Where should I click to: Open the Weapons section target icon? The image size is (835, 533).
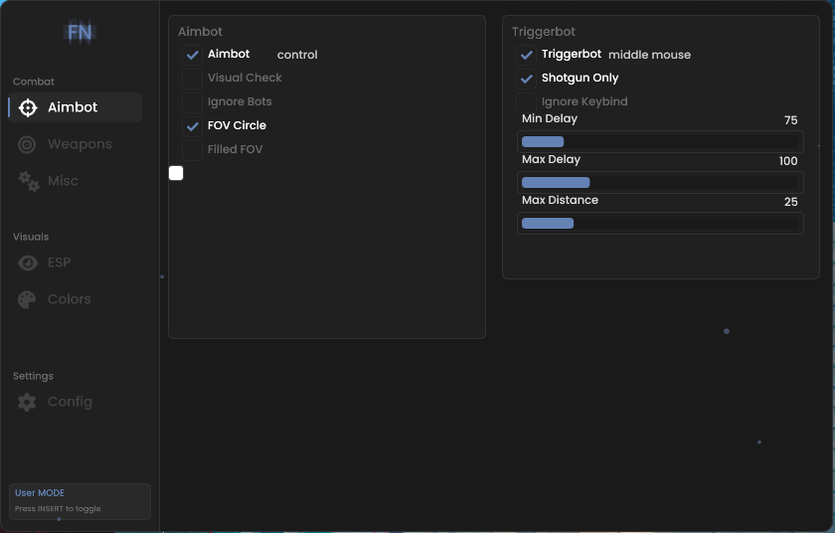(27, 145)
